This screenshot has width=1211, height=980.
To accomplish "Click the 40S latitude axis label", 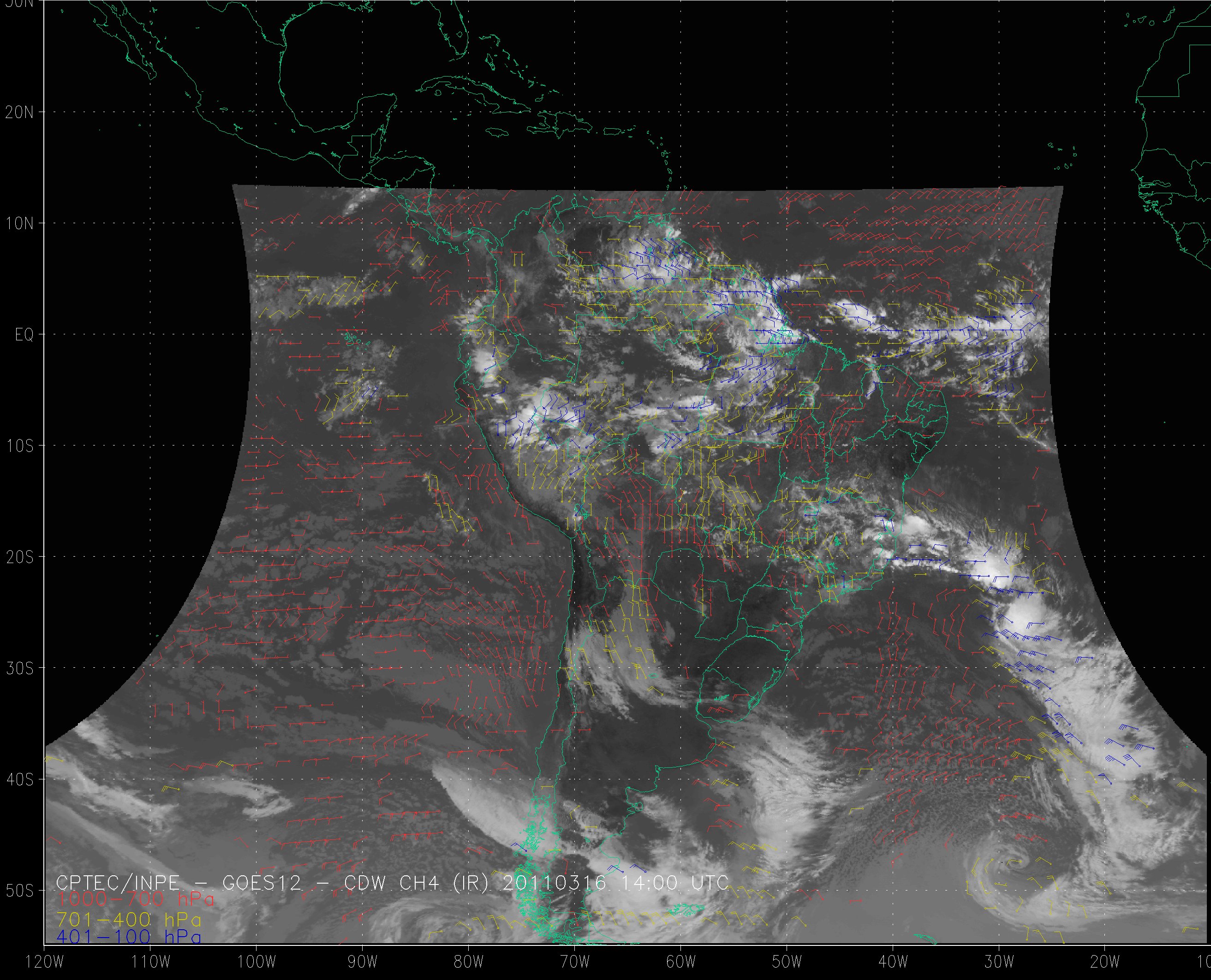I will coord(19,779).
